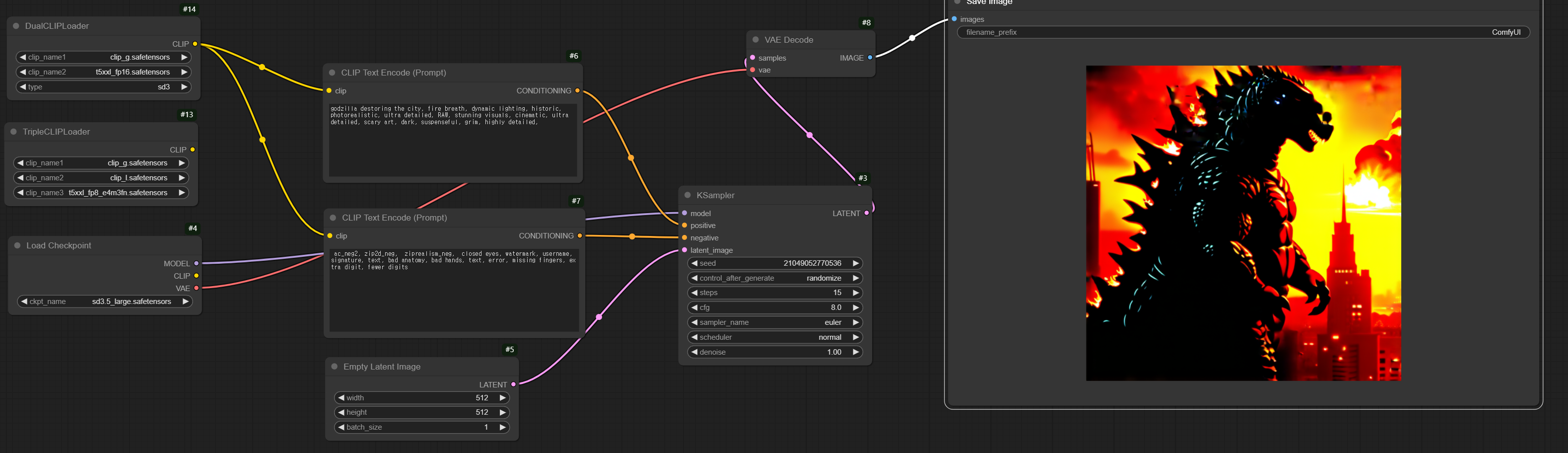
Task: Open DualCLIPLoader type sd3 dropdown
Action: coord(103,87)
